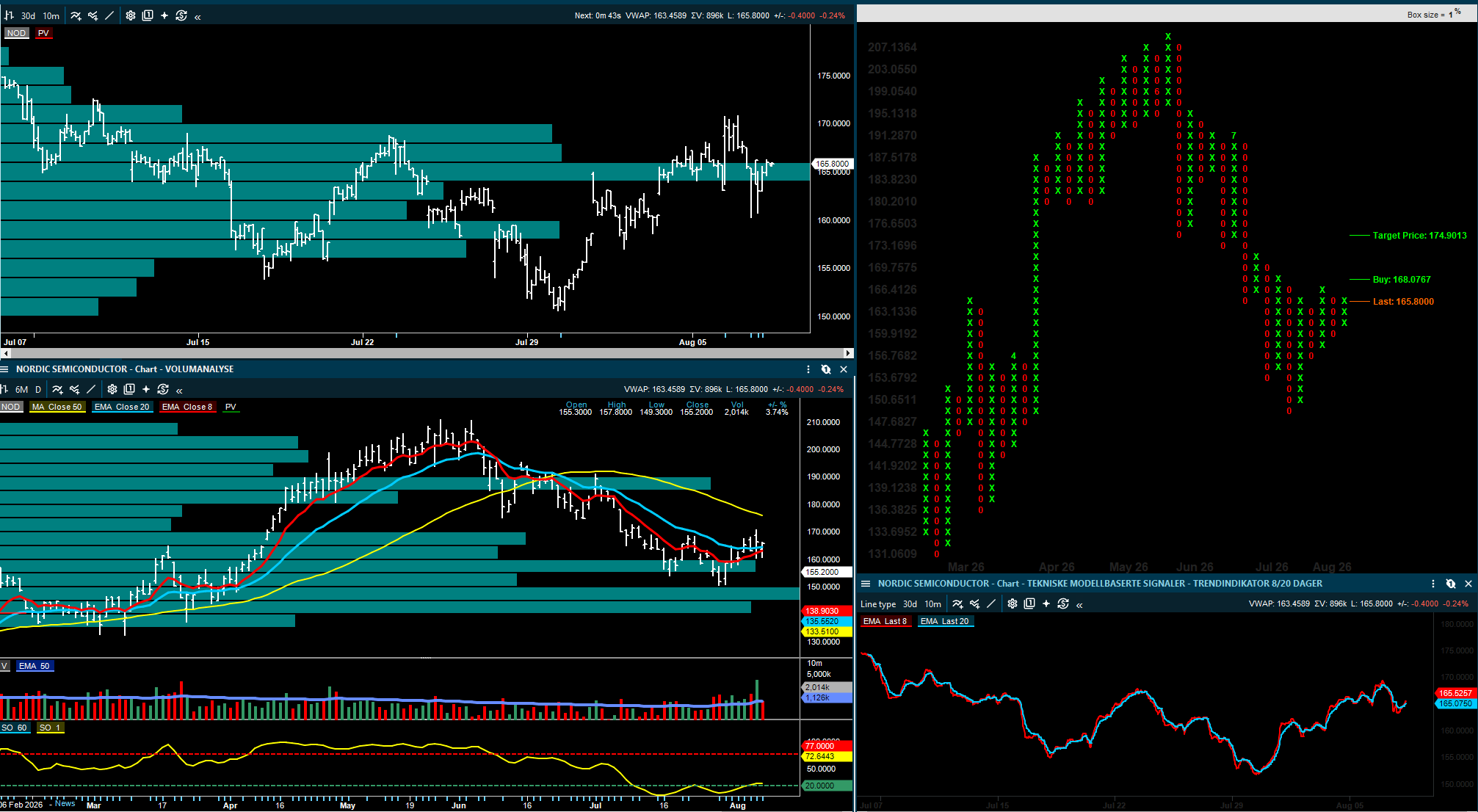Click layout template icon in VOLUMANALYSE toolbar
The image size is (1478, 812).
pyautogui.click(x=129, y=389)
